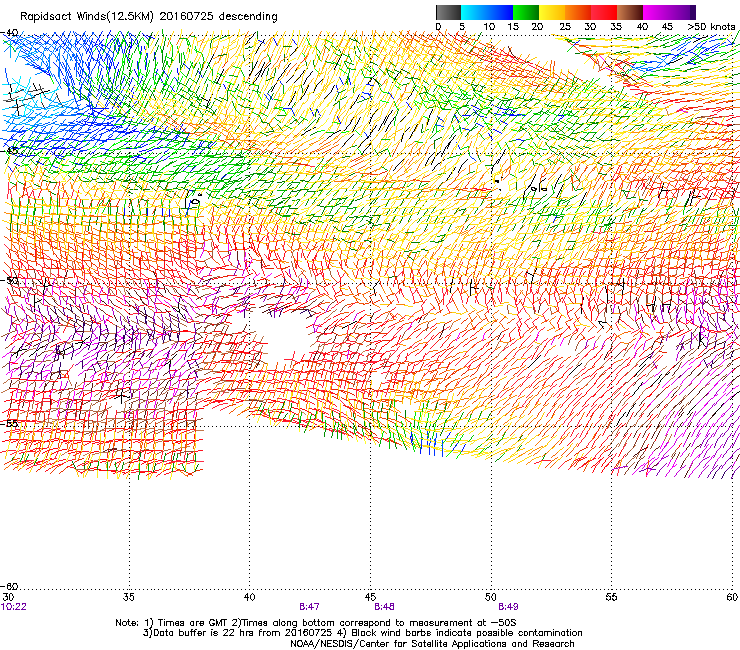The width and height of the screenshot is (740, 650).
Task: Click the cyan-to-blue 5-15 knots legend swatch
Action: pos(487,12)
